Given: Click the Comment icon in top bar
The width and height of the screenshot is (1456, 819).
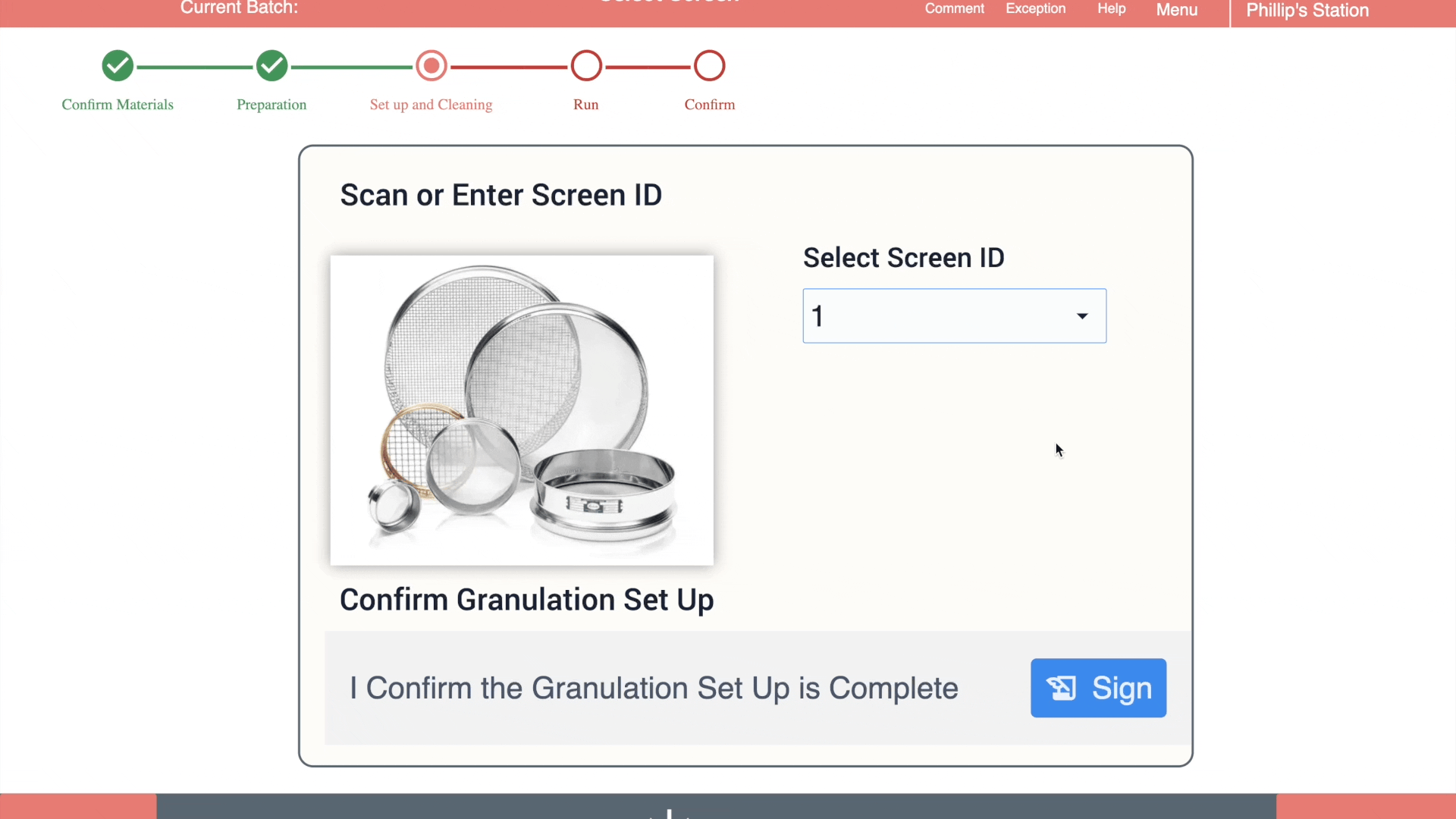Looking at the screenshot, I should click(954, 8).
